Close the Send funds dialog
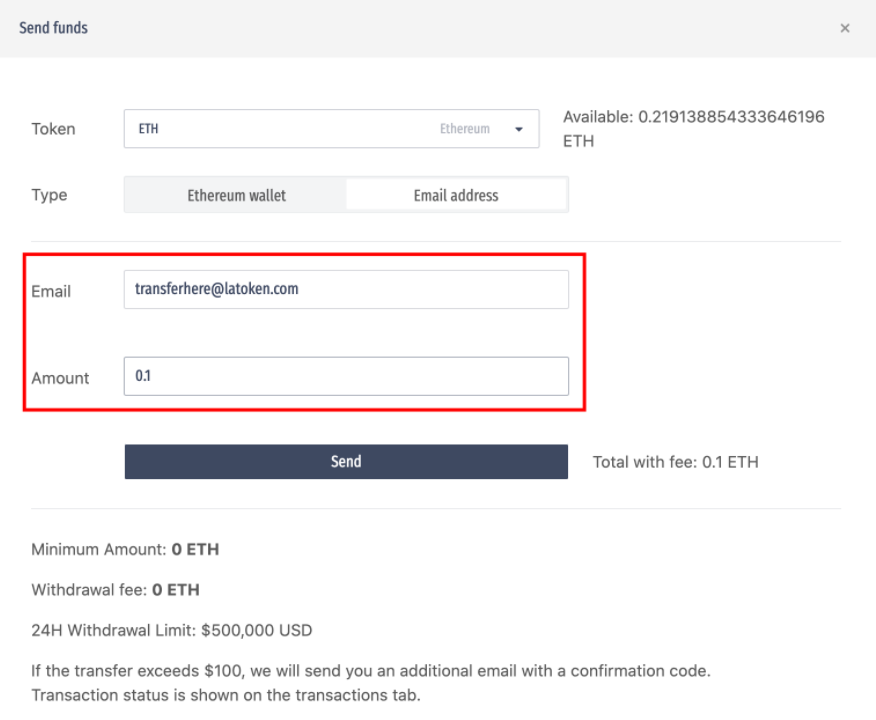This screenshot has width=876, height=720. 845,28
